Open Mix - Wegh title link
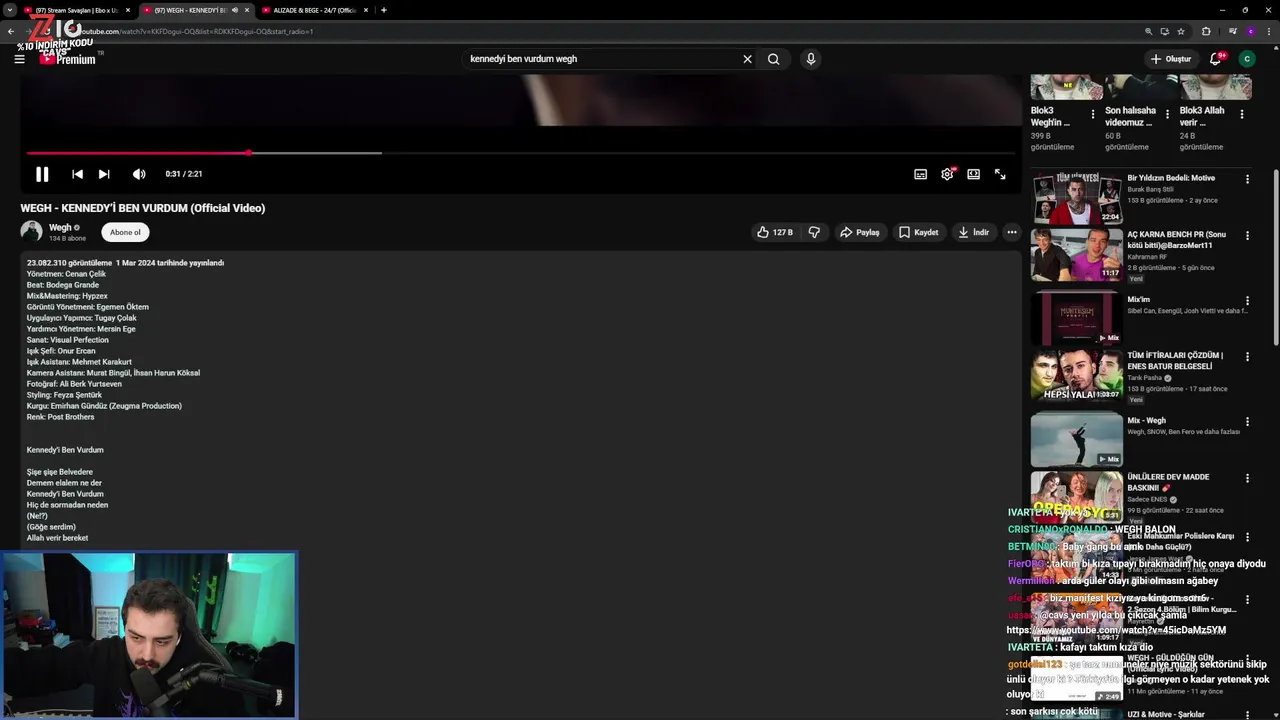This screenshot has width=1280, height=720. (1147, 421)
